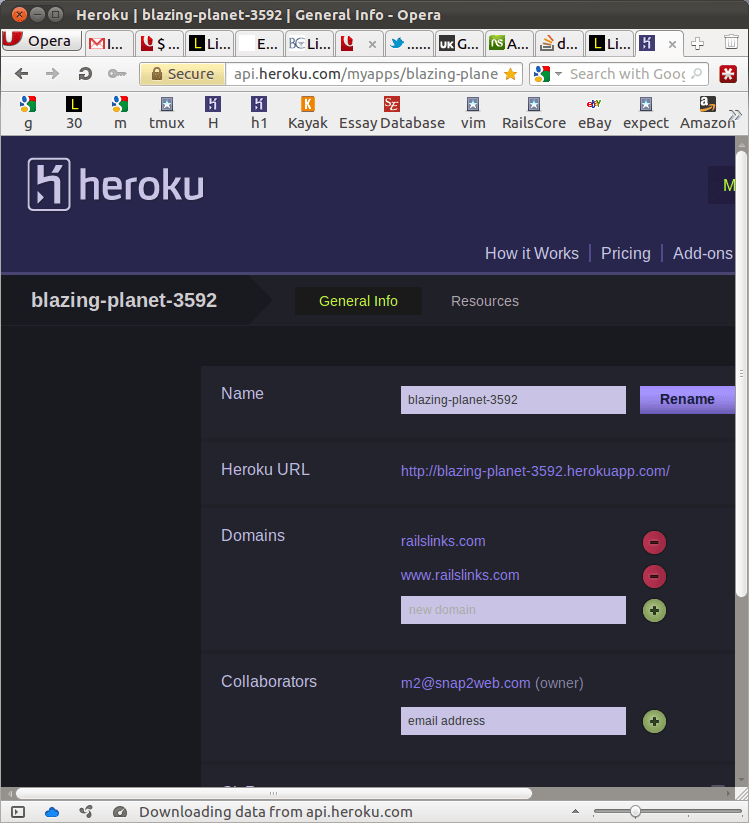Open the eBay bookmark

(594, 113)
